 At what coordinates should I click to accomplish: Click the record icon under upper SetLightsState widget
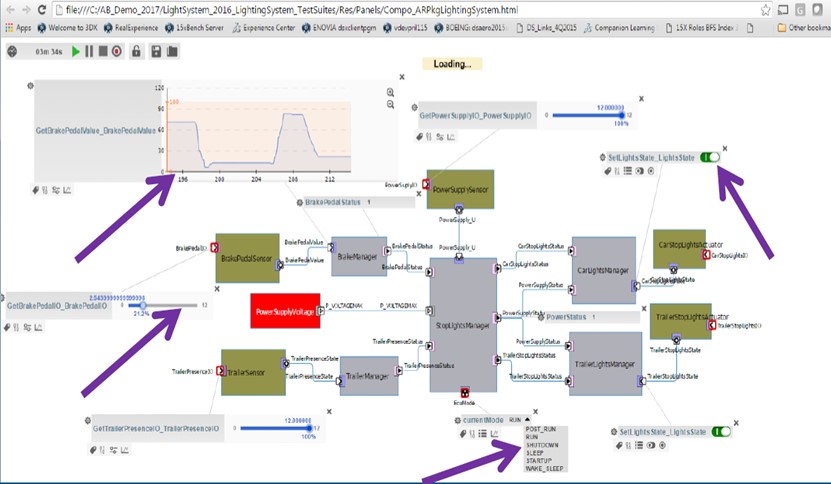(x=651, y=171)
